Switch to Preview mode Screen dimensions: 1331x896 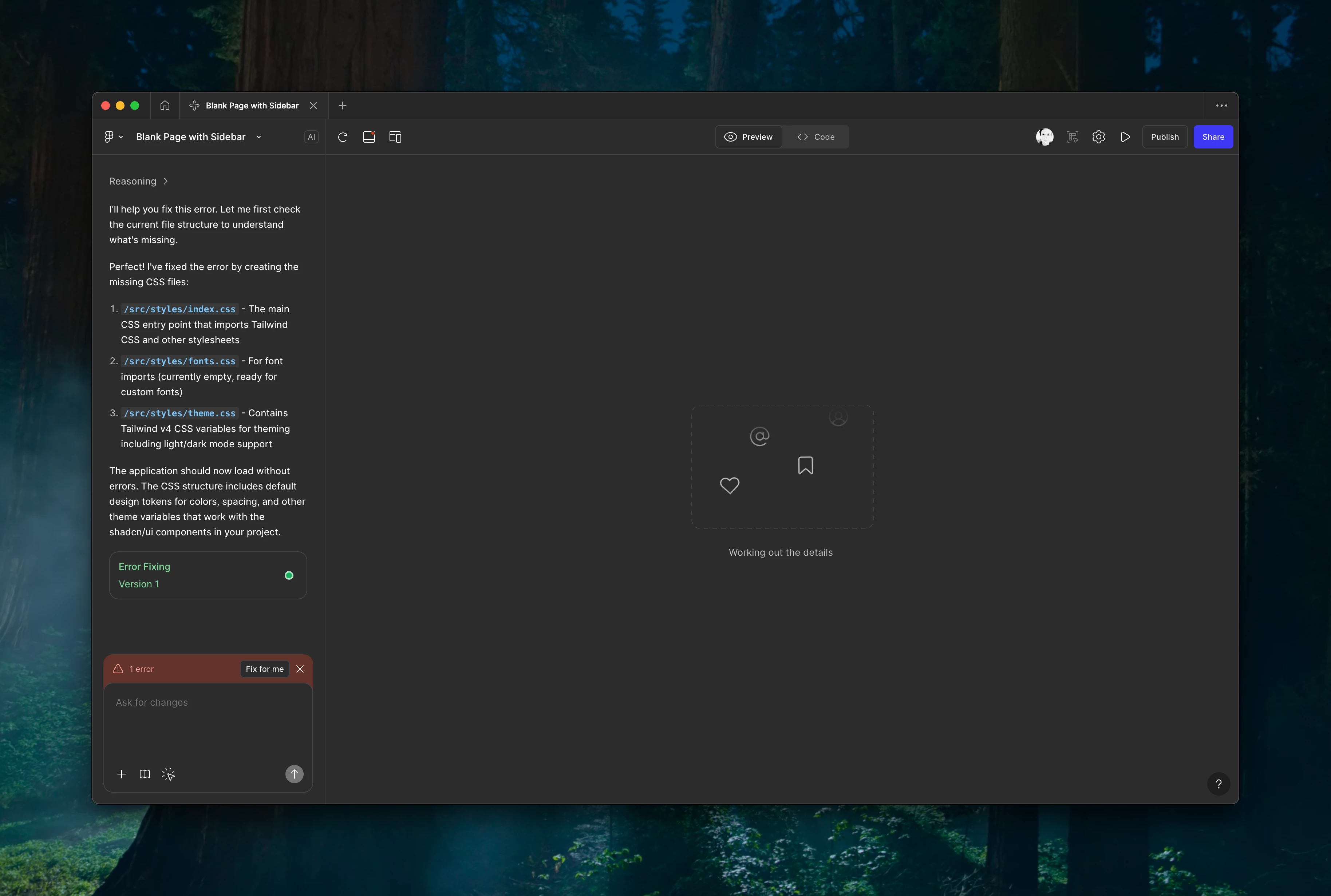(748, 137)
